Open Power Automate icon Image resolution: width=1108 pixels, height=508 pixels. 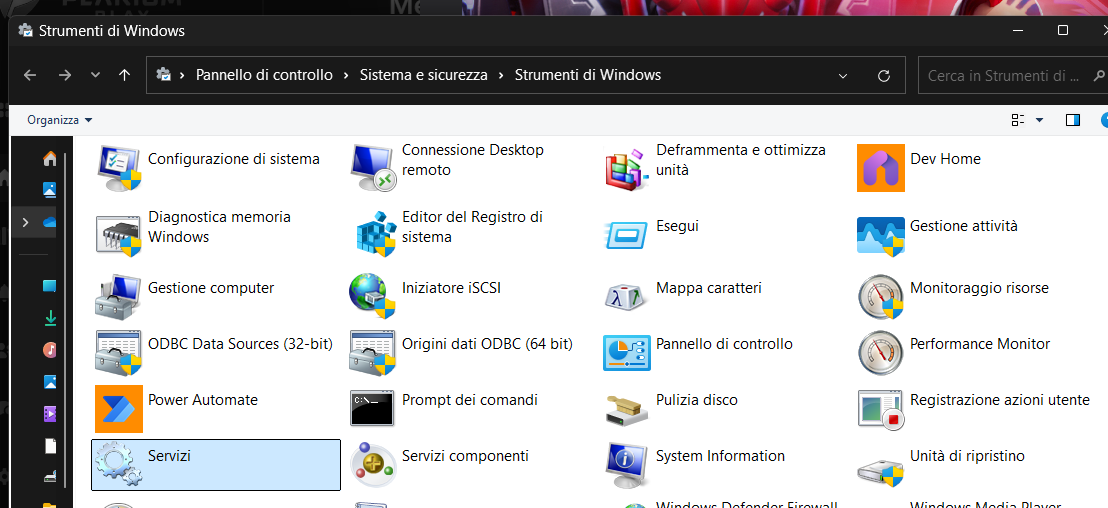pyautogui.click(x=119, y=409)
